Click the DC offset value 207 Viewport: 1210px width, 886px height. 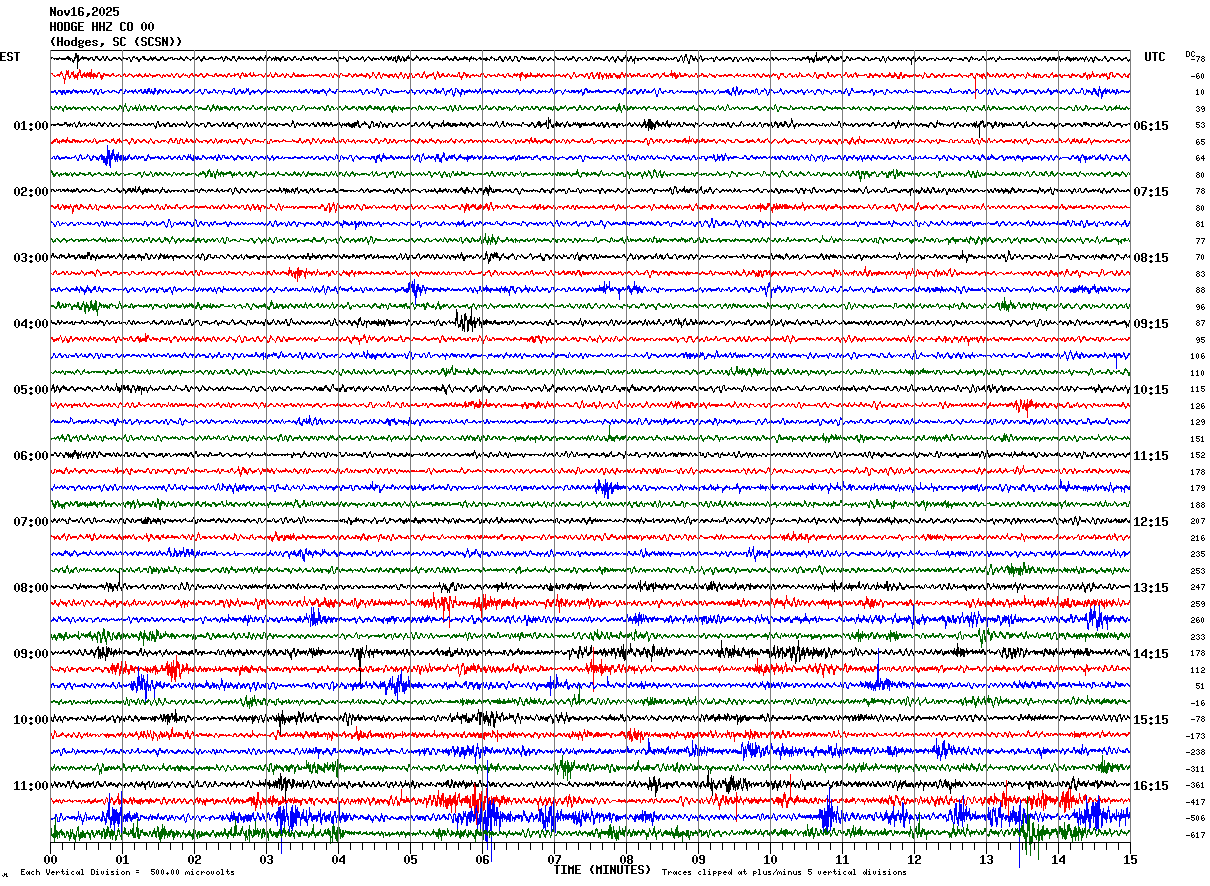click(1198, 521)
